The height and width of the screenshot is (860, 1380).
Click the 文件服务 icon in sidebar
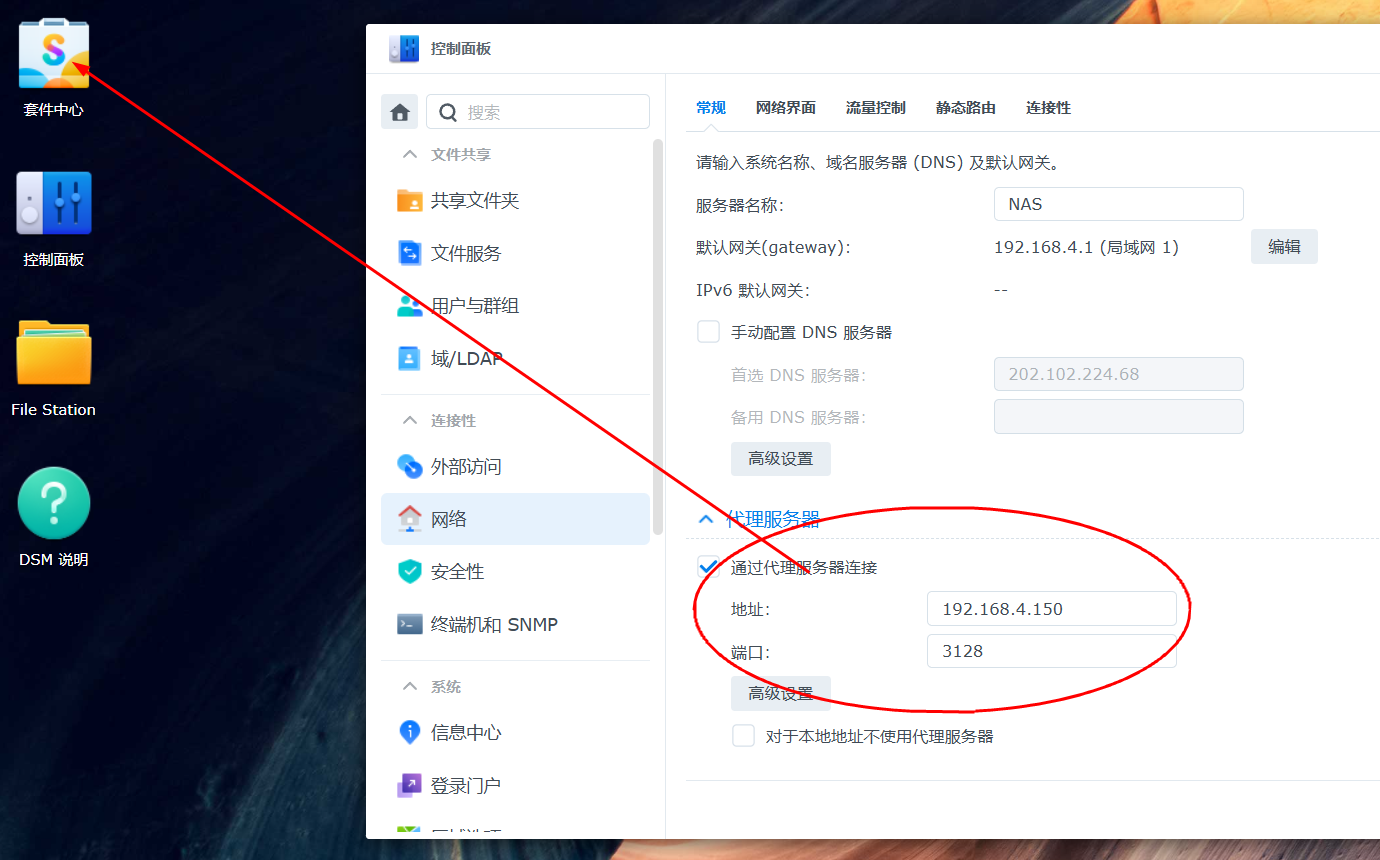tap(410, 253)
